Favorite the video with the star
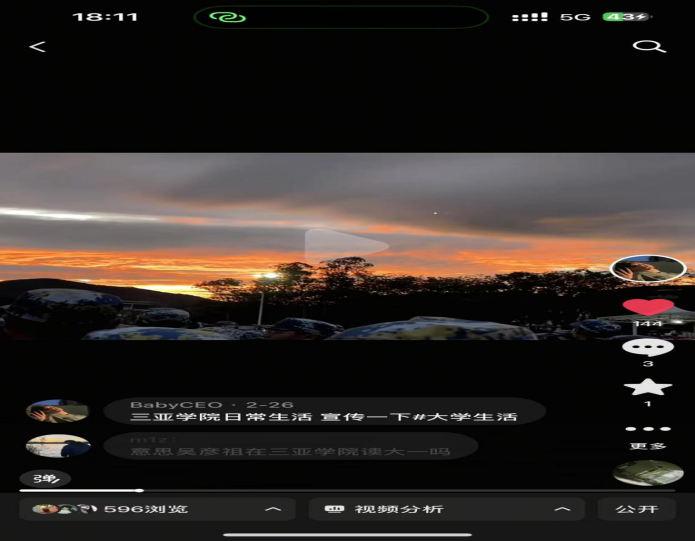 [647, 387]
